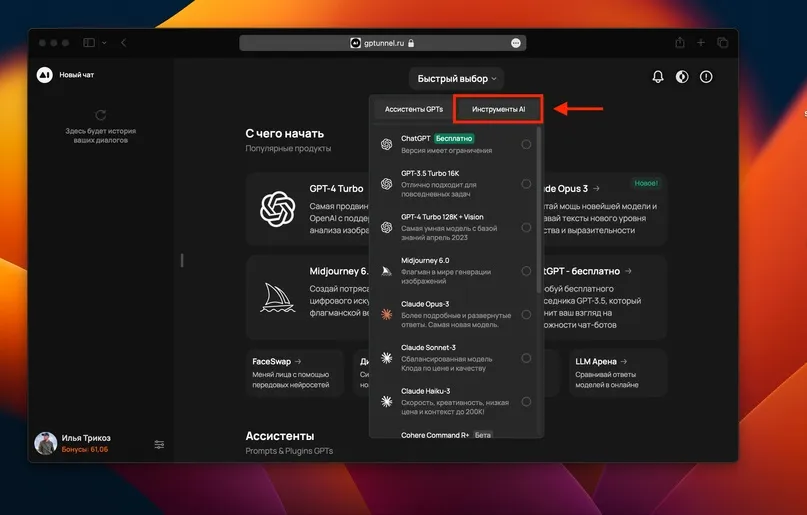Select the Midjourney 6.0 radio button
The image size is (807, 515).
tap(526, 271)
